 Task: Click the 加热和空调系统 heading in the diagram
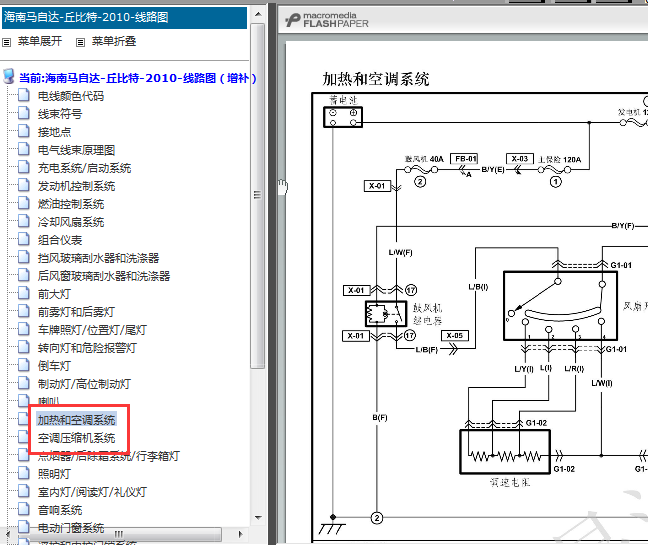coord(376,79)
